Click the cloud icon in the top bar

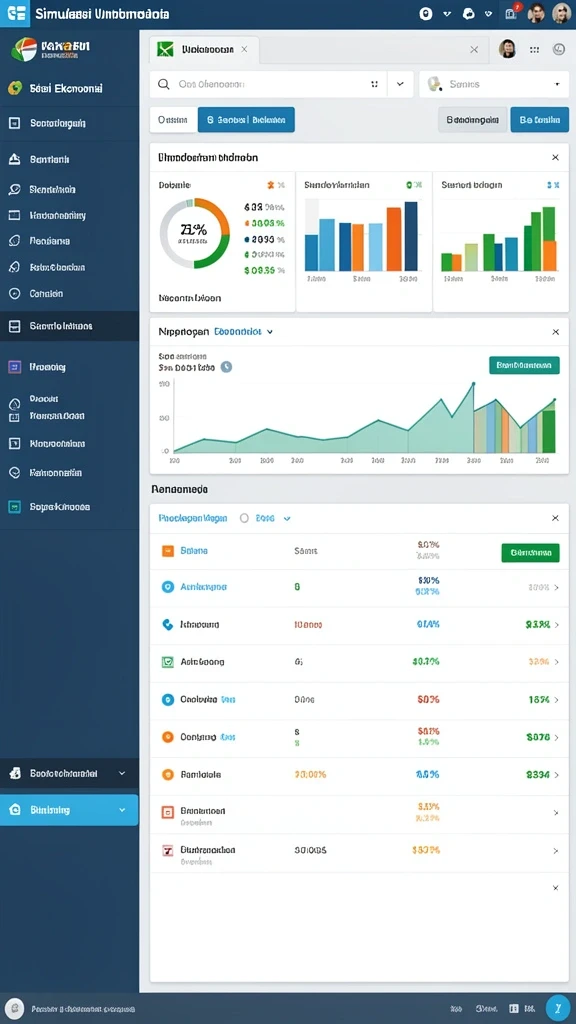(x=468, y=13)
